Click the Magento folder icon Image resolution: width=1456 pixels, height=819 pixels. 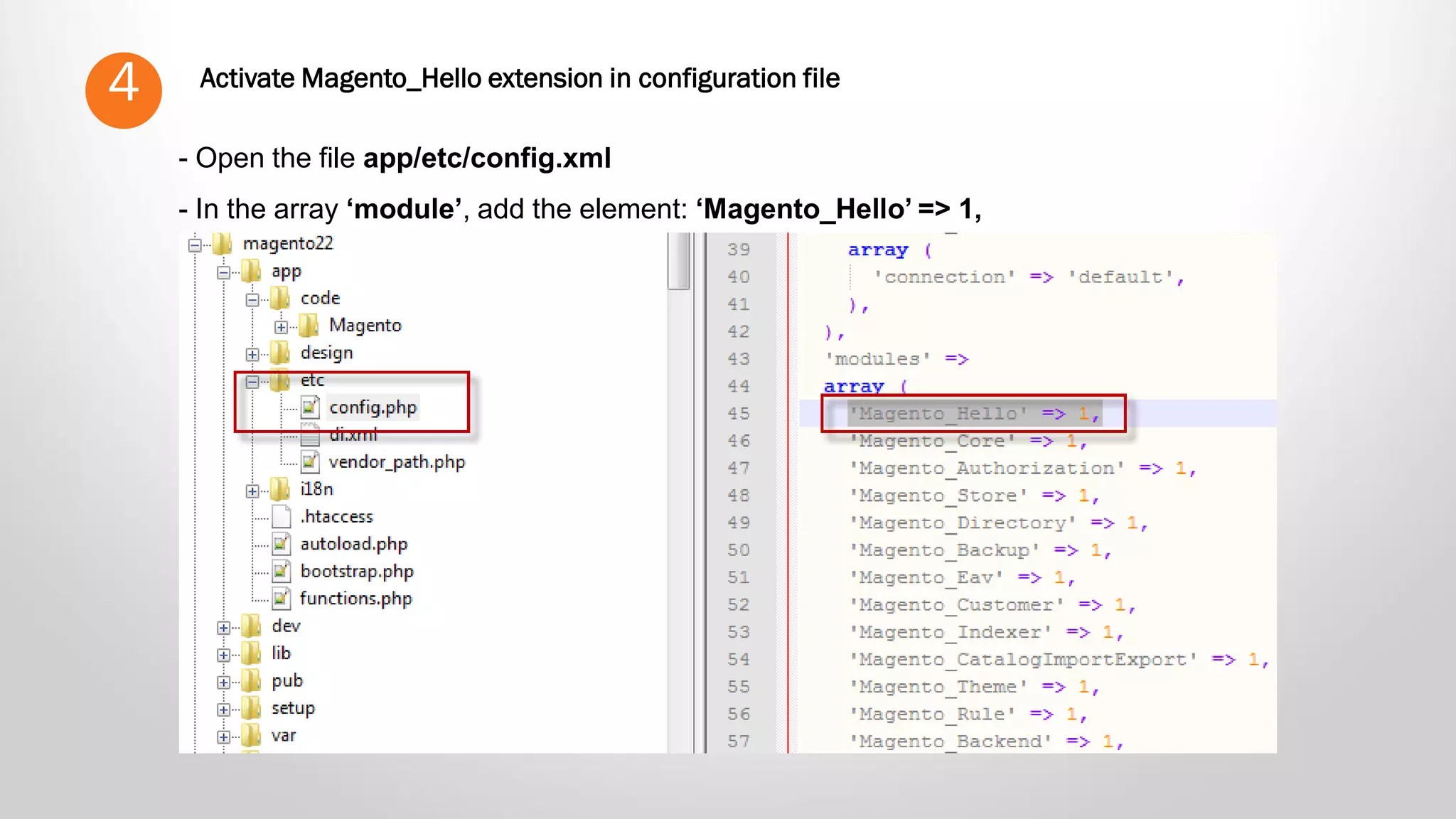[x=309, y=326]
